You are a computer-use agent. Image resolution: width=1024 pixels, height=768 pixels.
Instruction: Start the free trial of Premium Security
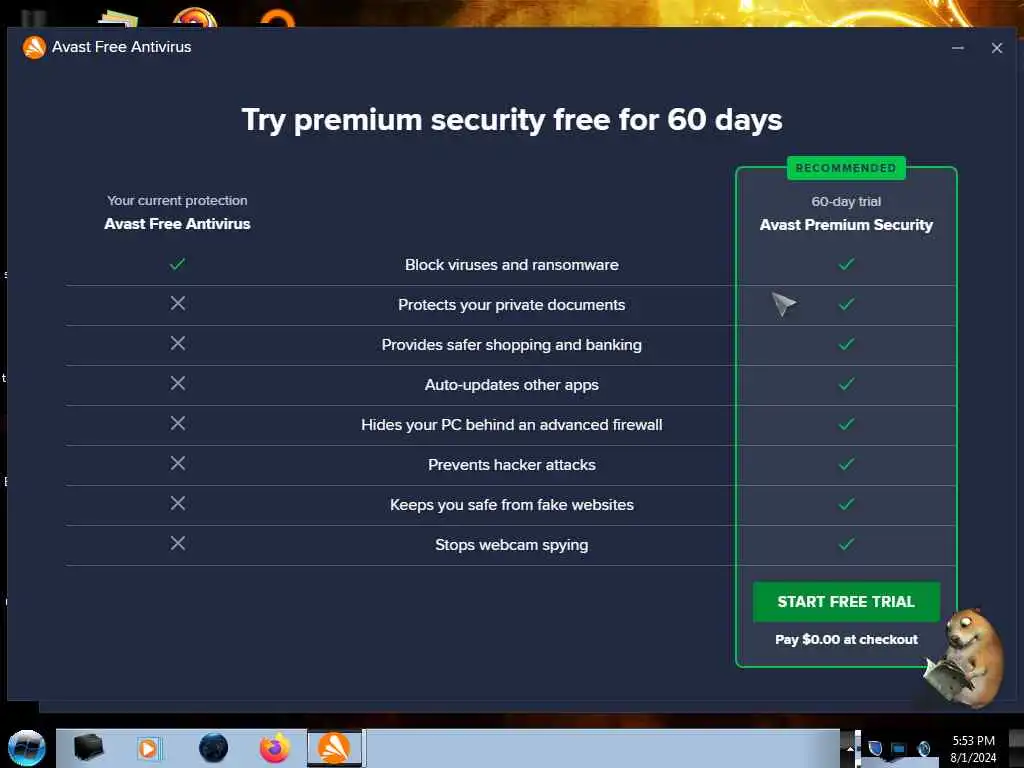846,602
